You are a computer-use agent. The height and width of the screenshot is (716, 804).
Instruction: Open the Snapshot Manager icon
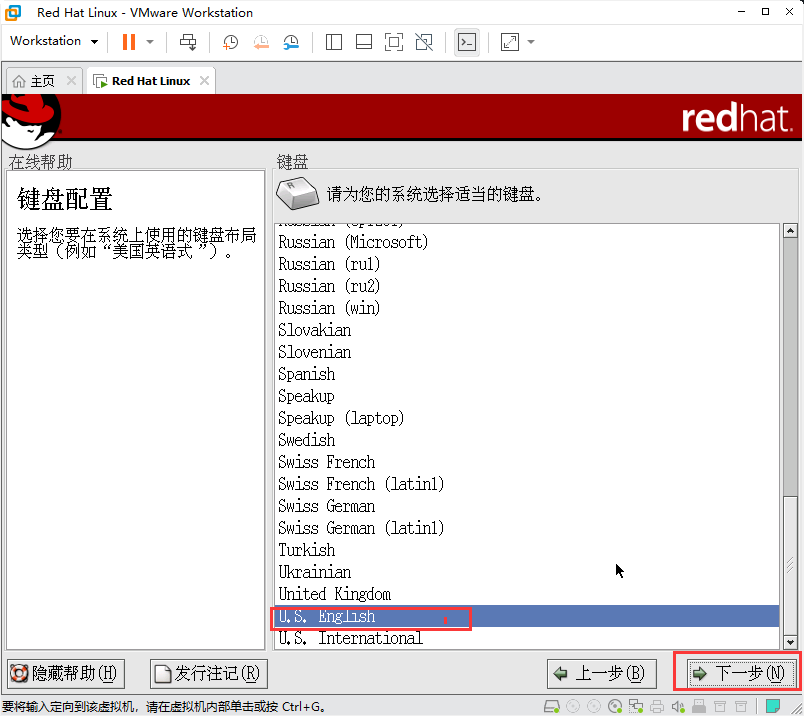[x=292, y=41]
